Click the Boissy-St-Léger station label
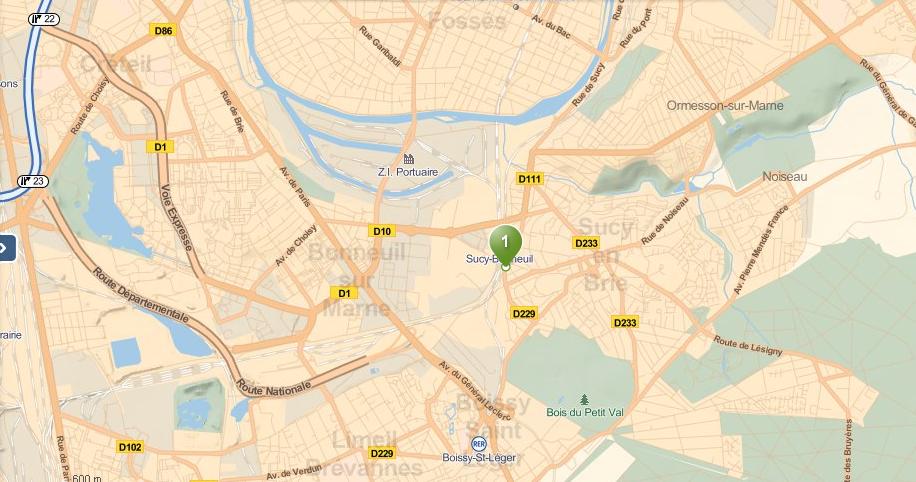Viewport: 916px width, 482px height. pyautogui.click(x=479, y=458)
